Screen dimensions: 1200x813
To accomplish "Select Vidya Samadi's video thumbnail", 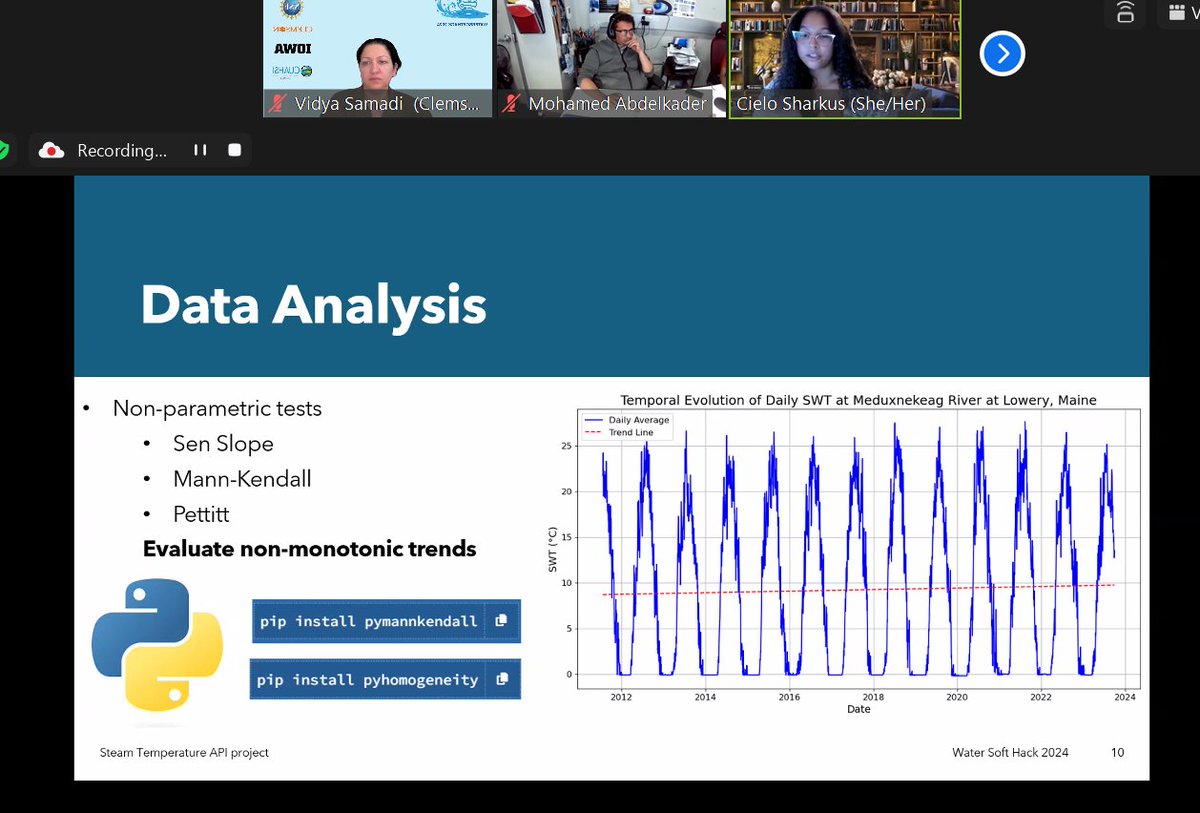I will (378, 58).
